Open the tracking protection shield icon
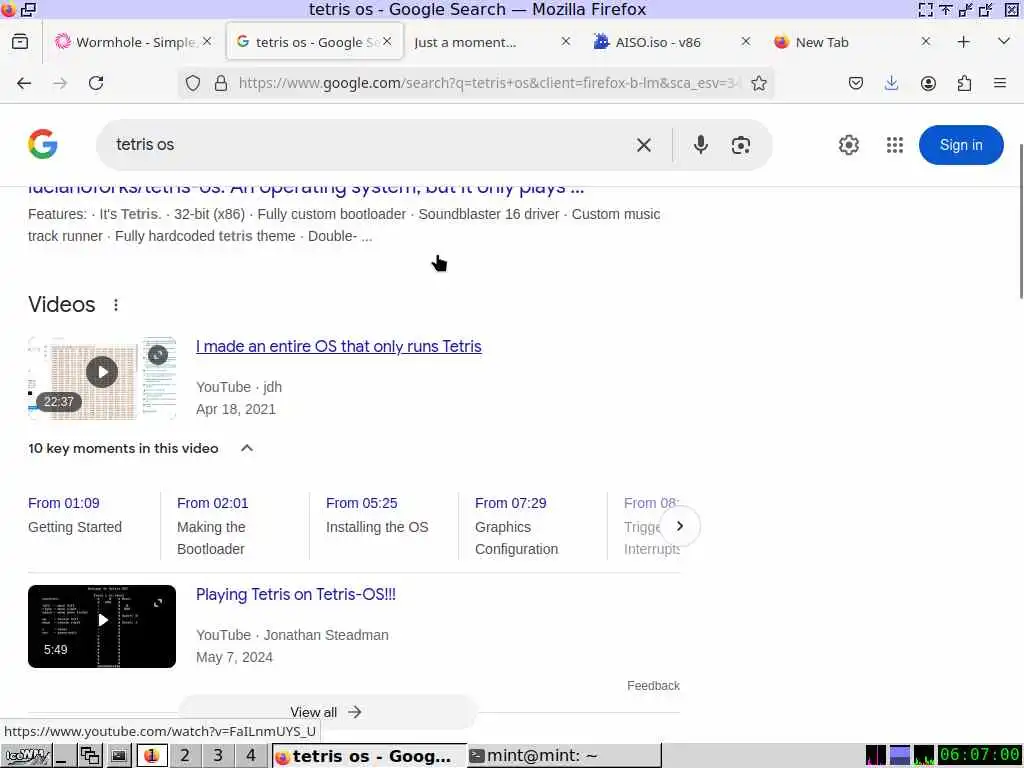Viewport: 1024px width, 768px height. point(193,83)
